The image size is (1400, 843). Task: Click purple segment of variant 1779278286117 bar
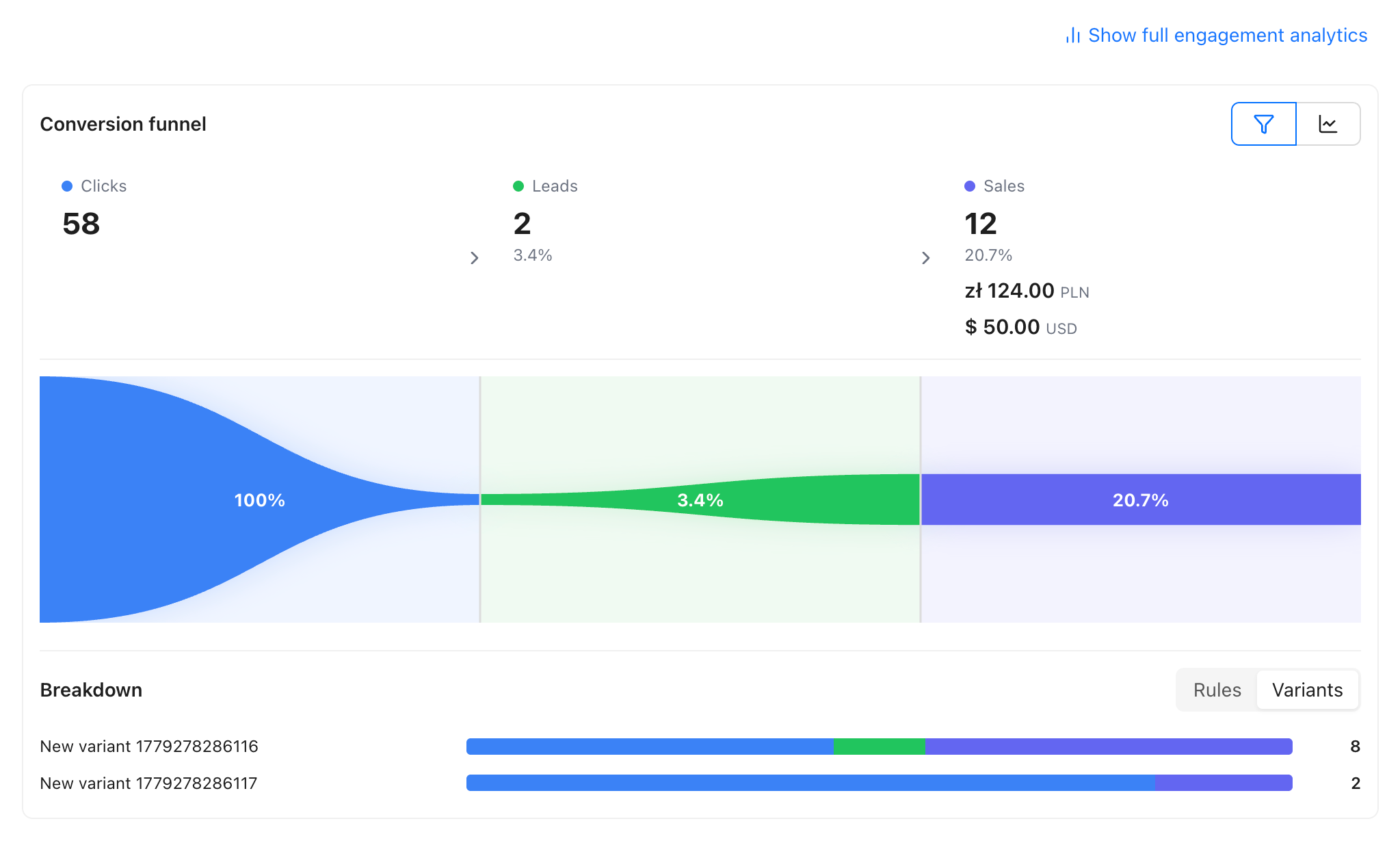pos(1224,783)
